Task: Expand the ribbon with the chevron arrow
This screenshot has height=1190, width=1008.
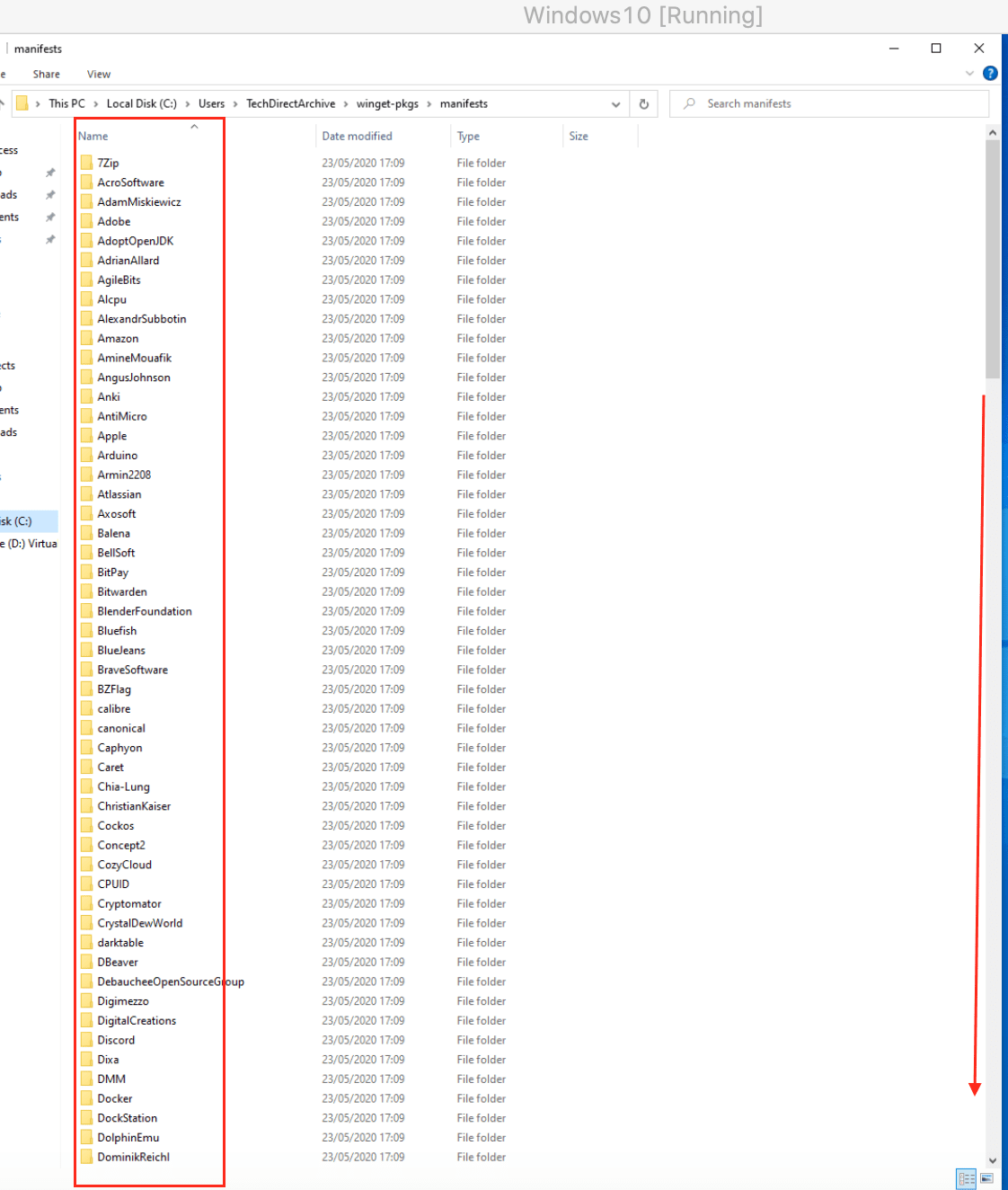Action: click(x=969, y=74)
